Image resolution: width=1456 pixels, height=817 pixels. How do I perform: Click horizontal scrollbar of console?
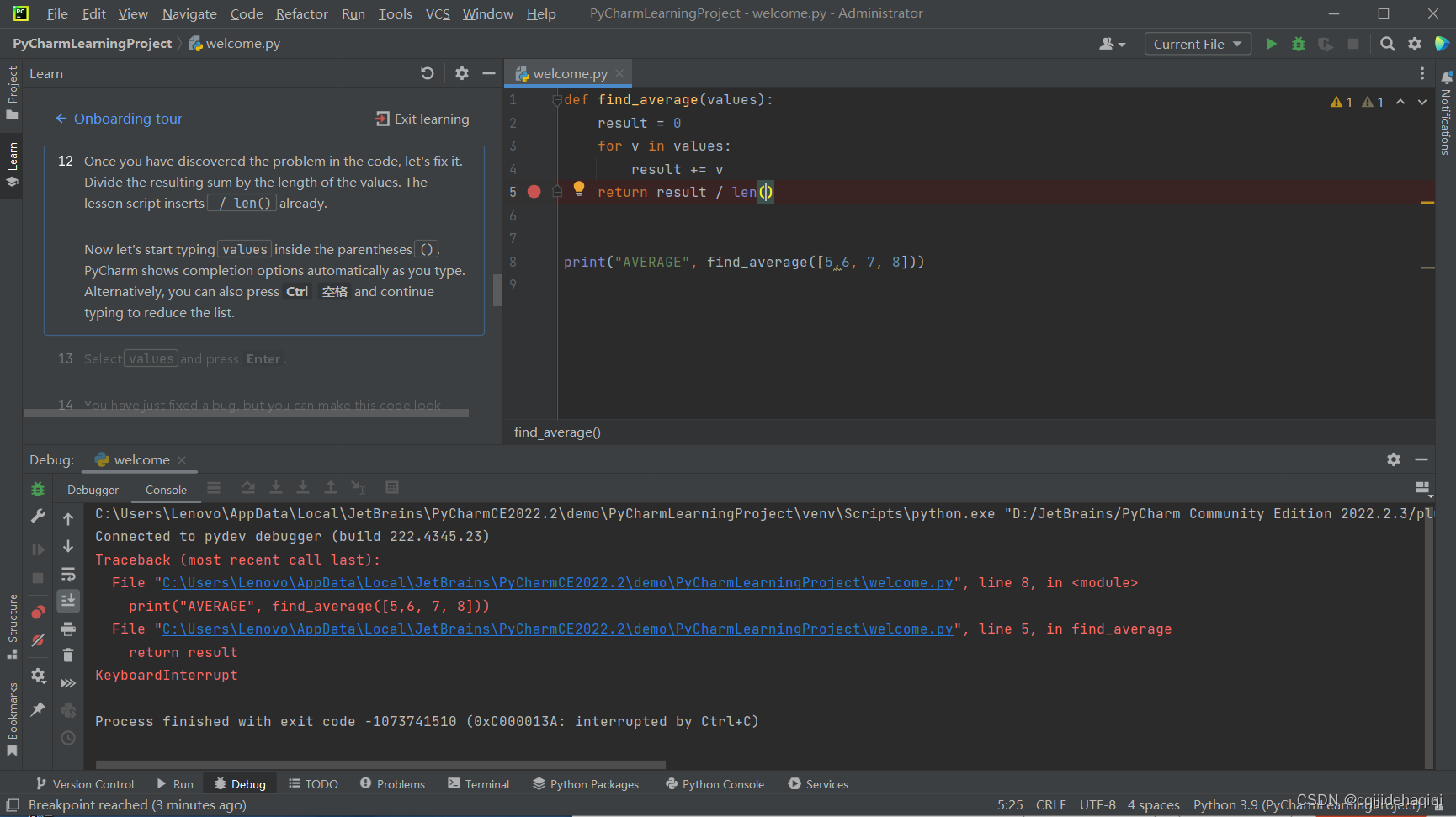click(x=380, y=765)
